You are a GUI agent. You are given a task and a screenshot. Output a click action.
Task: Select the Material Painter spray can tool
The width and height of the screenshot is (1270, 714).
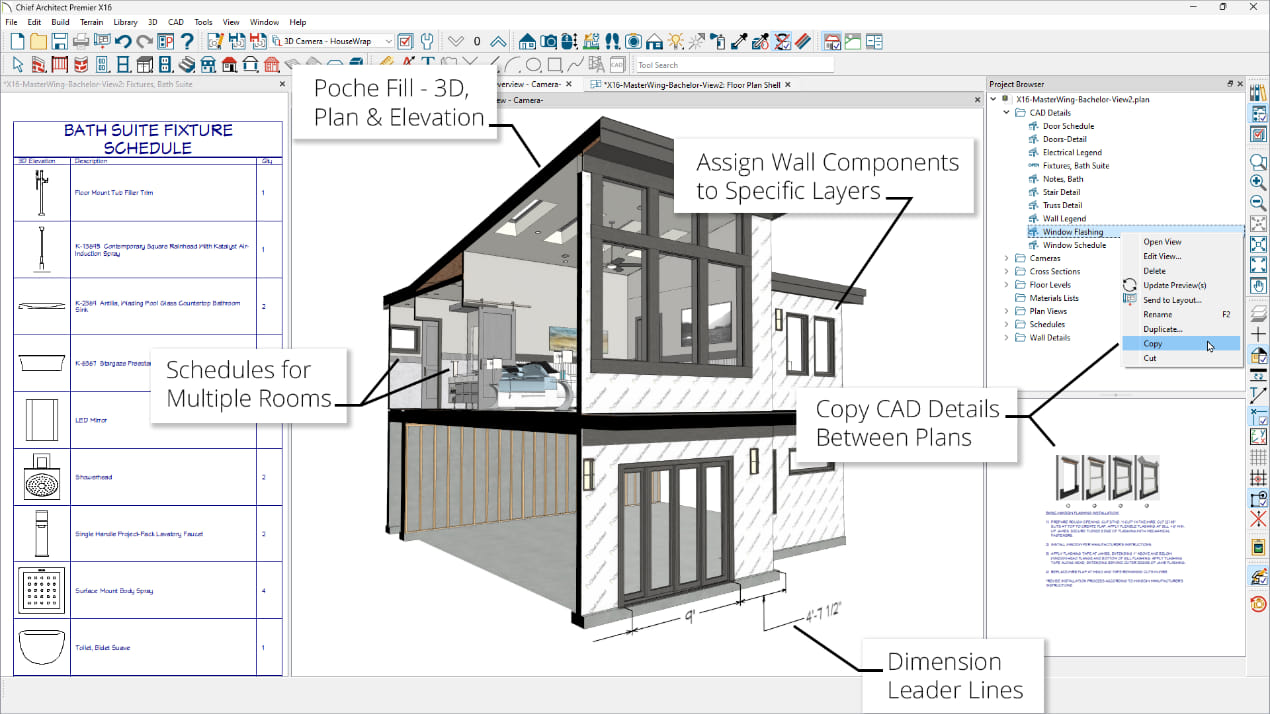point(718,41)
